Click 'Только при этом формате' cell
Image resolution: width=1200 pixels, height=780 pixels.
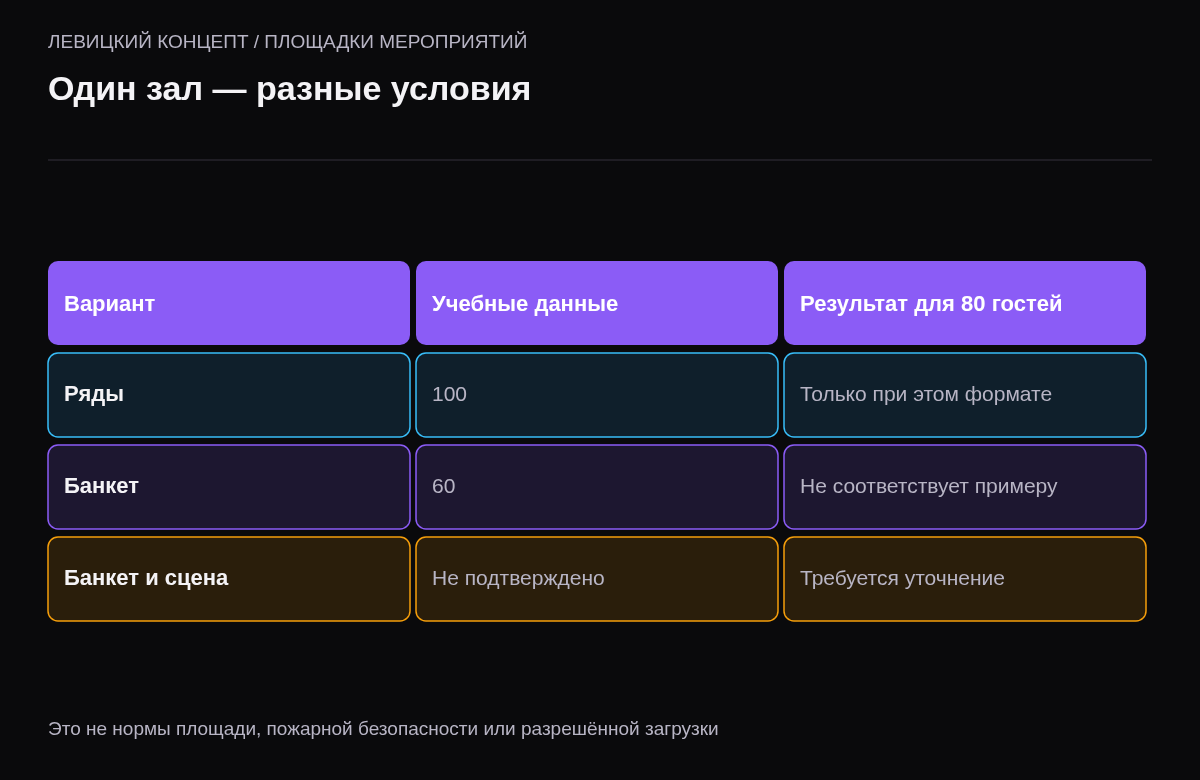[x=965, y=395]
